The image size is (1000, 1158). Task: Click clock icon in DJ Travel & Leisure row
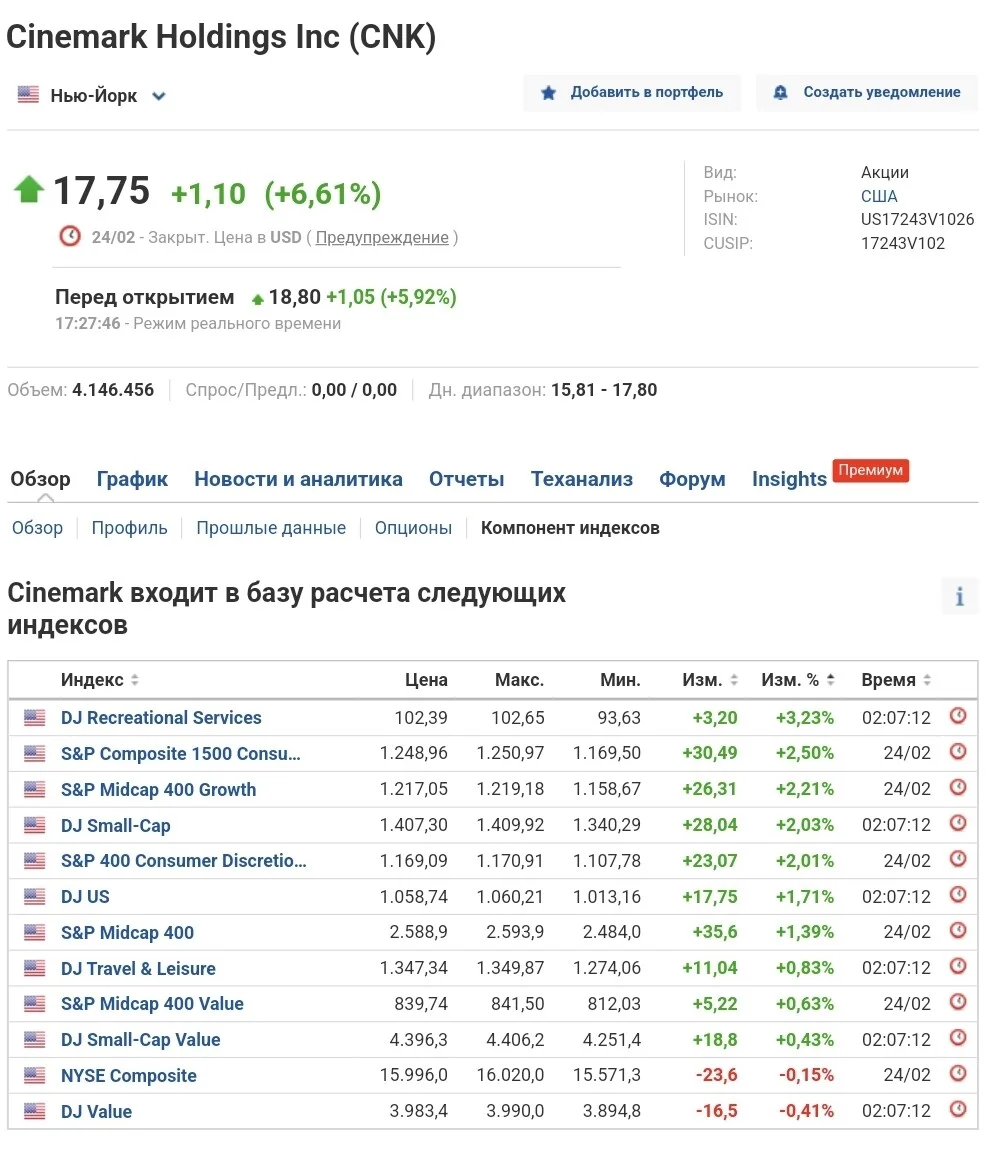click(x=958, y=967)
